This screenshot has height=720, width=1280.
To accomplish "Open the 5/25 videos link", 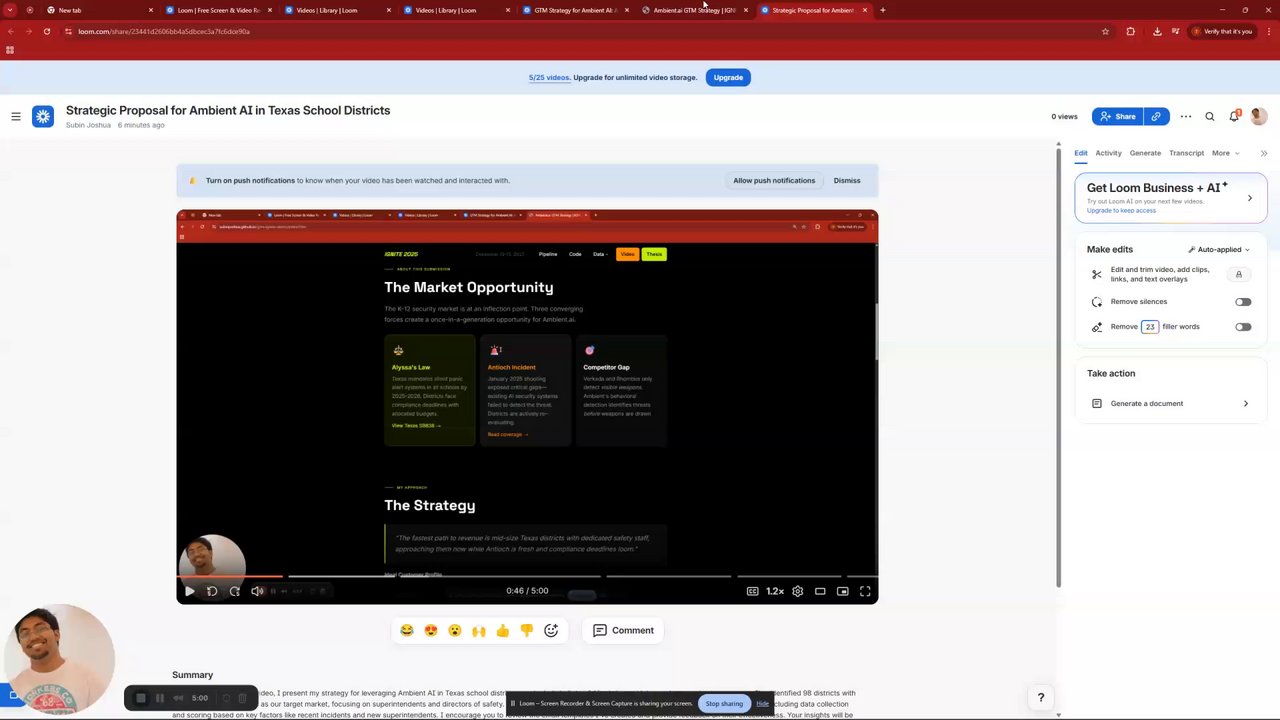I will pos(549,77).
